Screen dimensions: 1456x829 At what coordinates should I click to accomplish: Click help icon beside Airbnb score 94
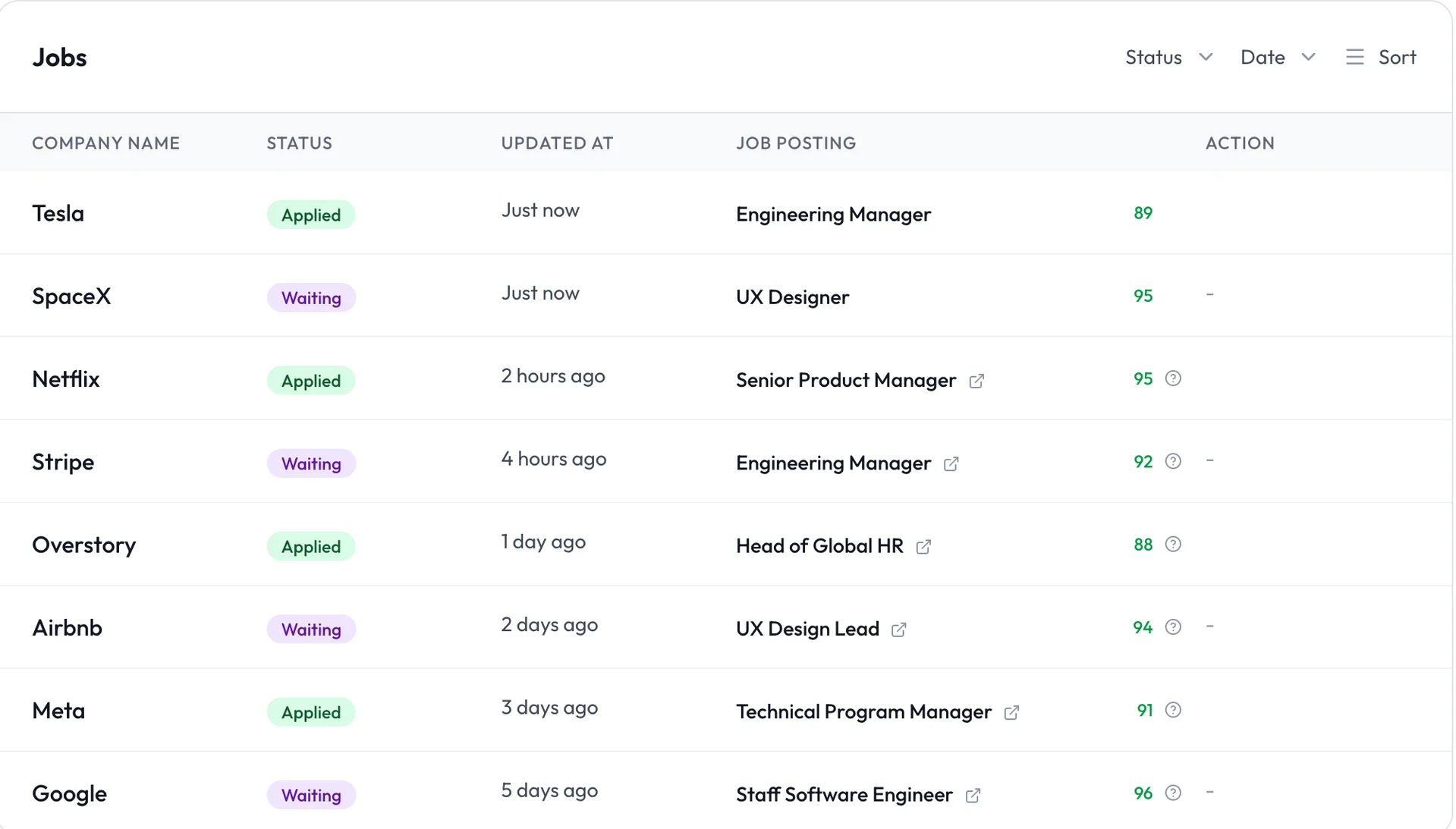coord(1173,627)
